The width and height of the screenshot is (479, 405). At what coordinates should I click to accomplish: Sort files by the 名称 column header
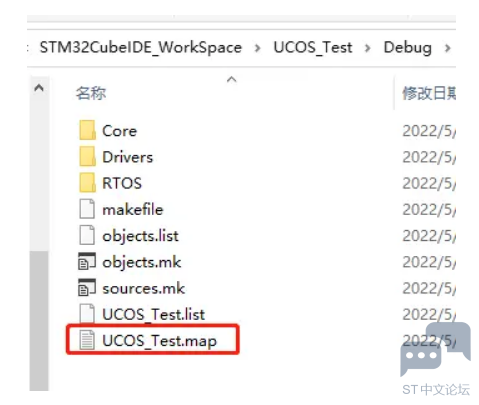pyautogui.click(x=91, y=93)
